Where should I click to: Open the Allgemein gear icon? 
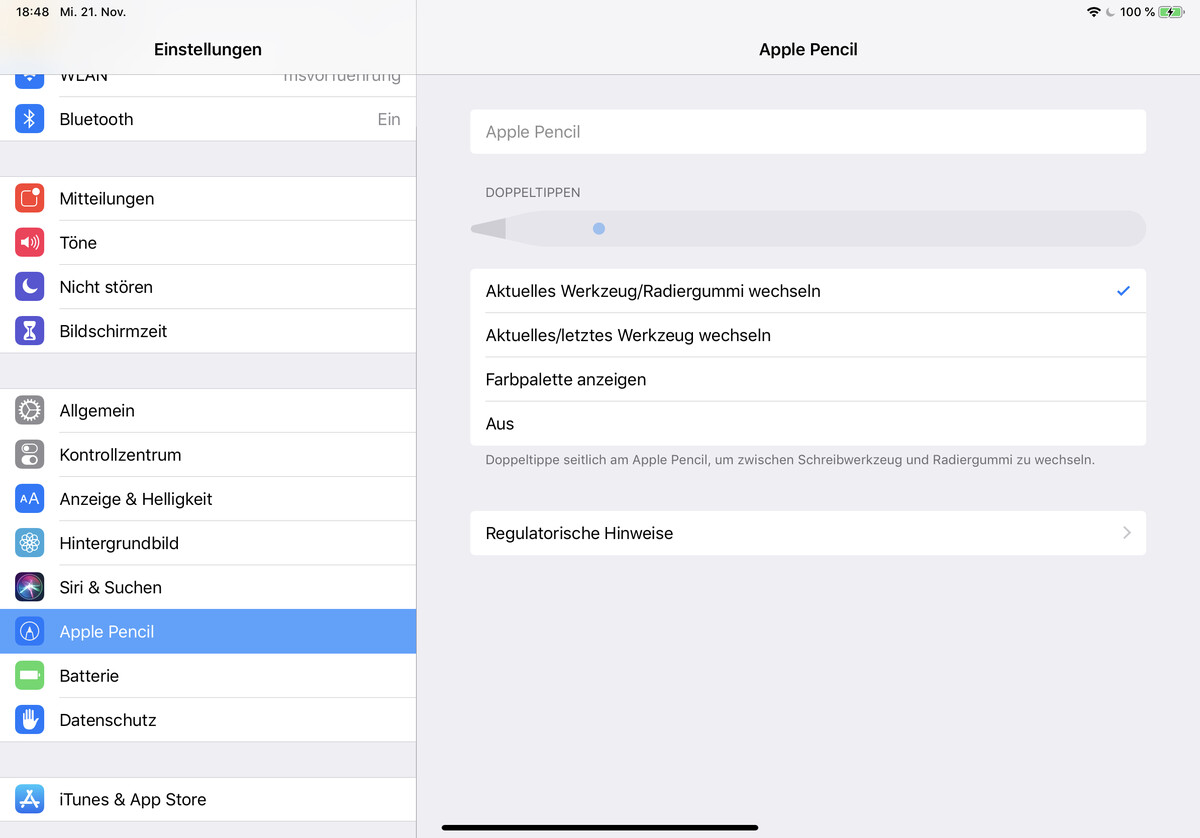(x=30, y=411)
